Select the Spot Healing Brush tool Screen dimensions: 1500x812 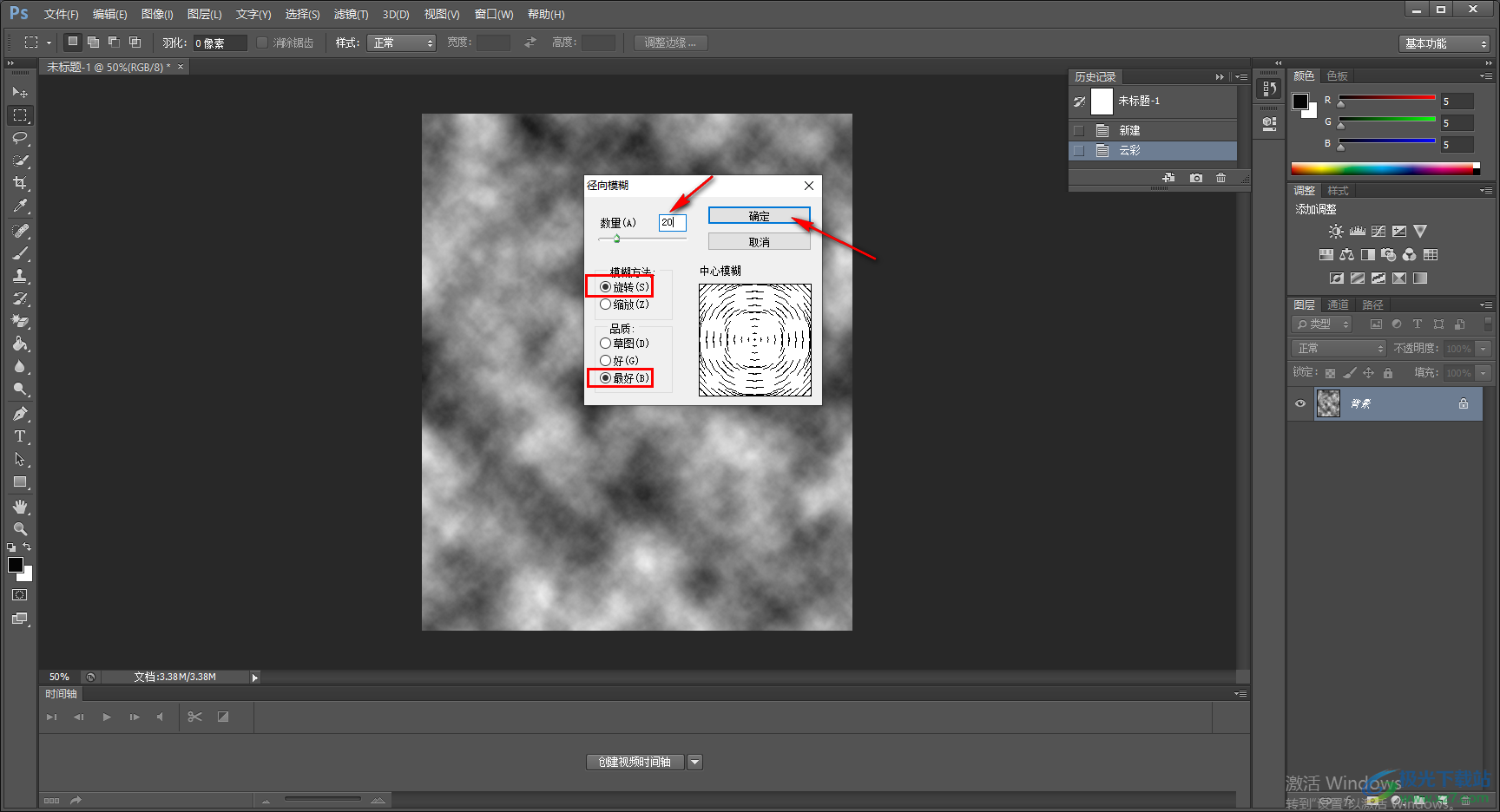(20, 231)
